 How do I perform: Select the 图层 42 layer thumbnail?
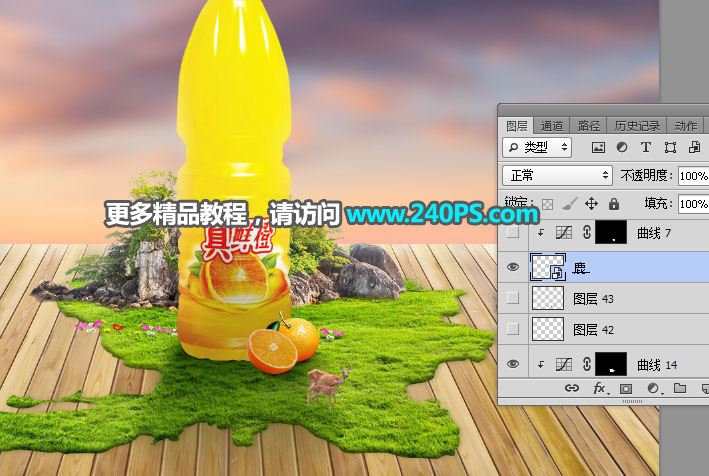pyautogui.click(x=548, y=329)
